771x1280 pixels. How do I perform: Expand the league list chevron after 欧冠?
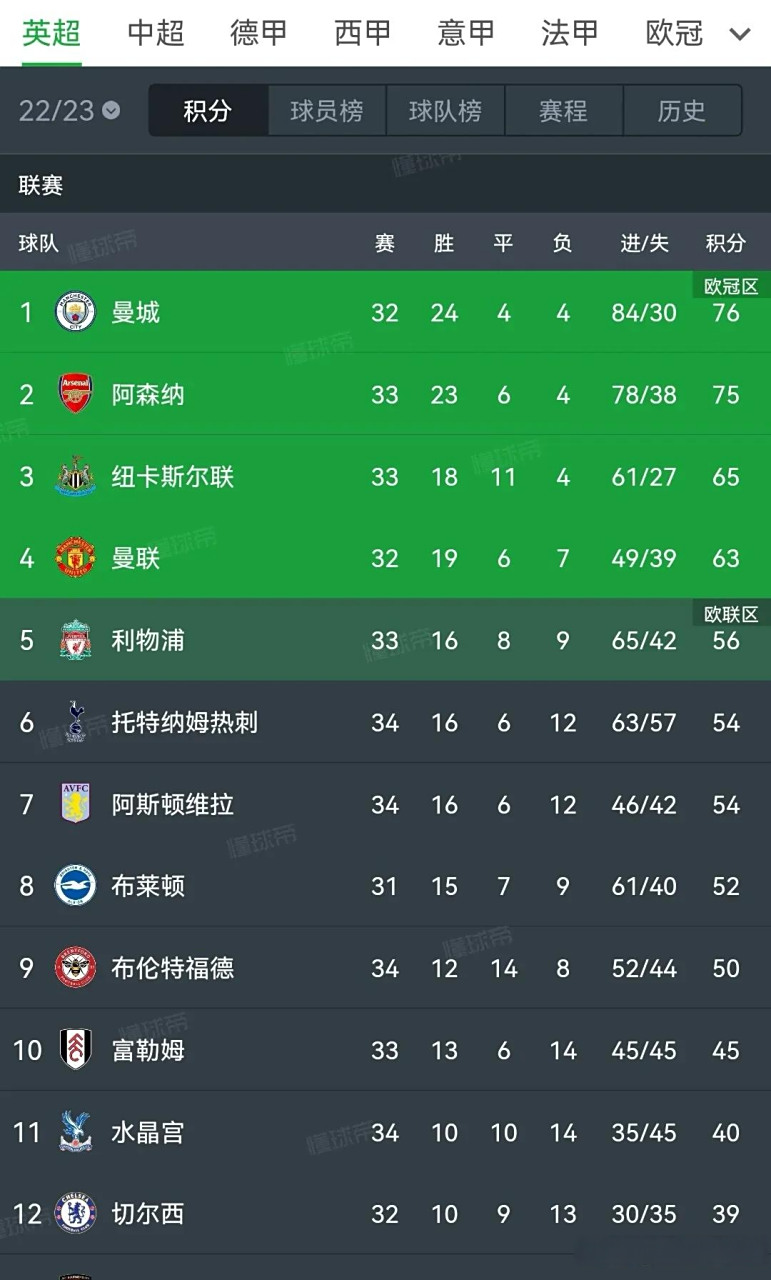click(740, 34)
